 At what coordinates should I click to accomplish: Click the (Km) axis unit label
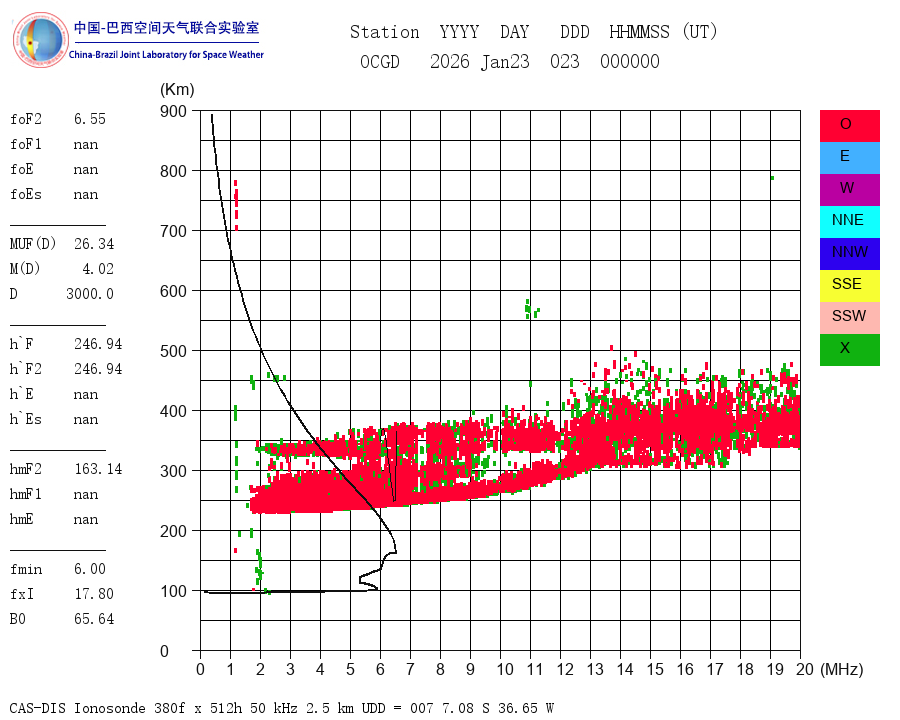click(177, 90)
